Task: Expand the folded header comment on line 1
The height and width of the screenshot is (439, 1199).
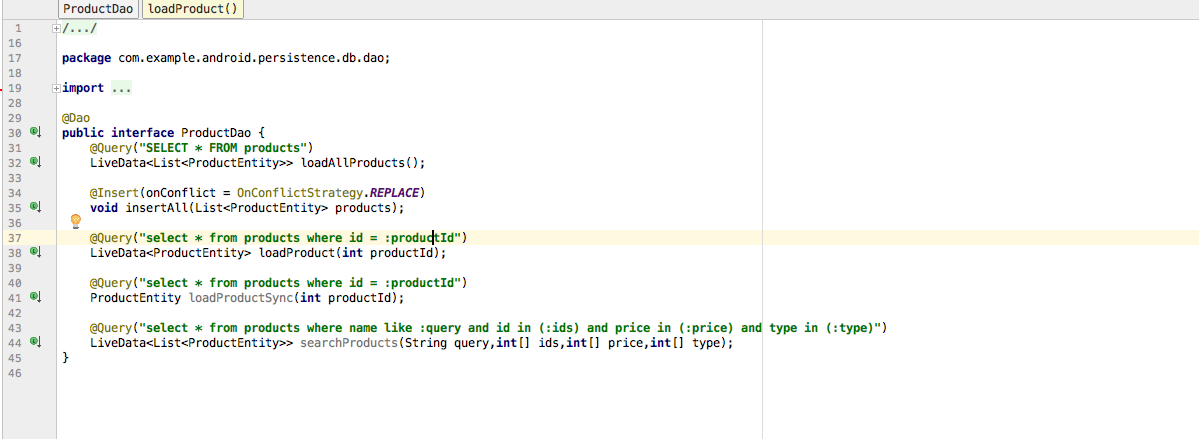Action: point(55,28)
